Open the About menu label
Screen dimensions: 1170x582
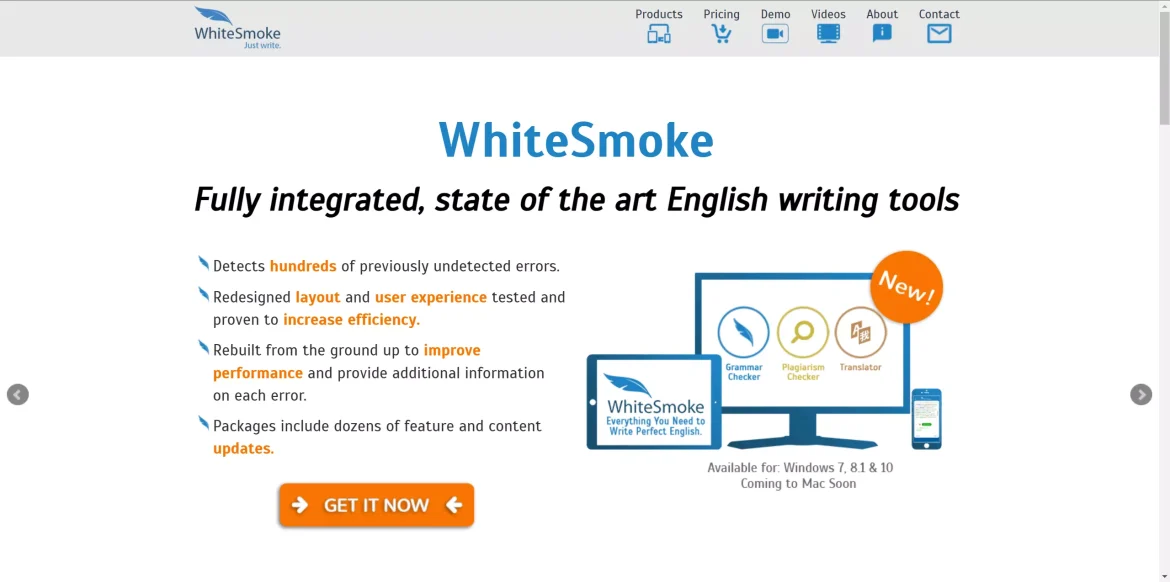pos(882,14)
